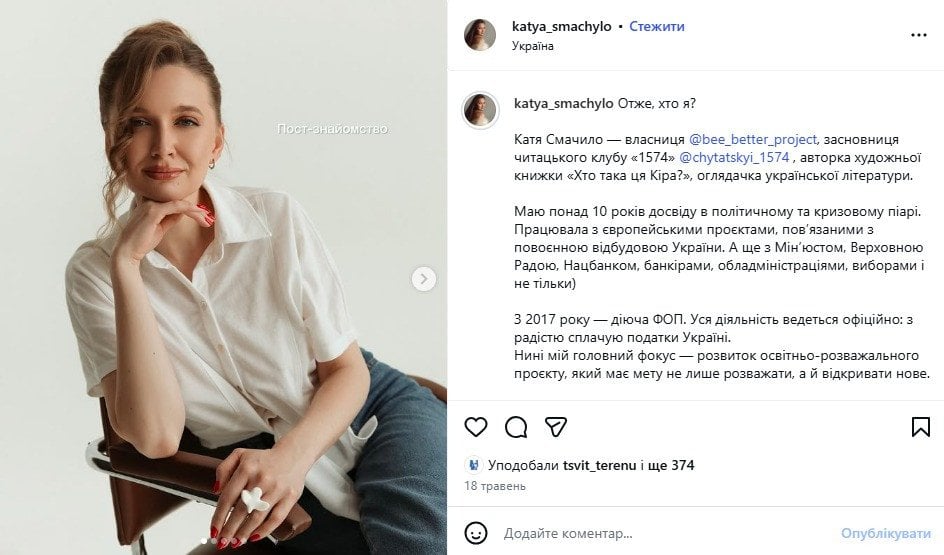Open the three-dot more options menu
Image resolution: width=944 pixels, height=555 pixels.
click(918, 35)
